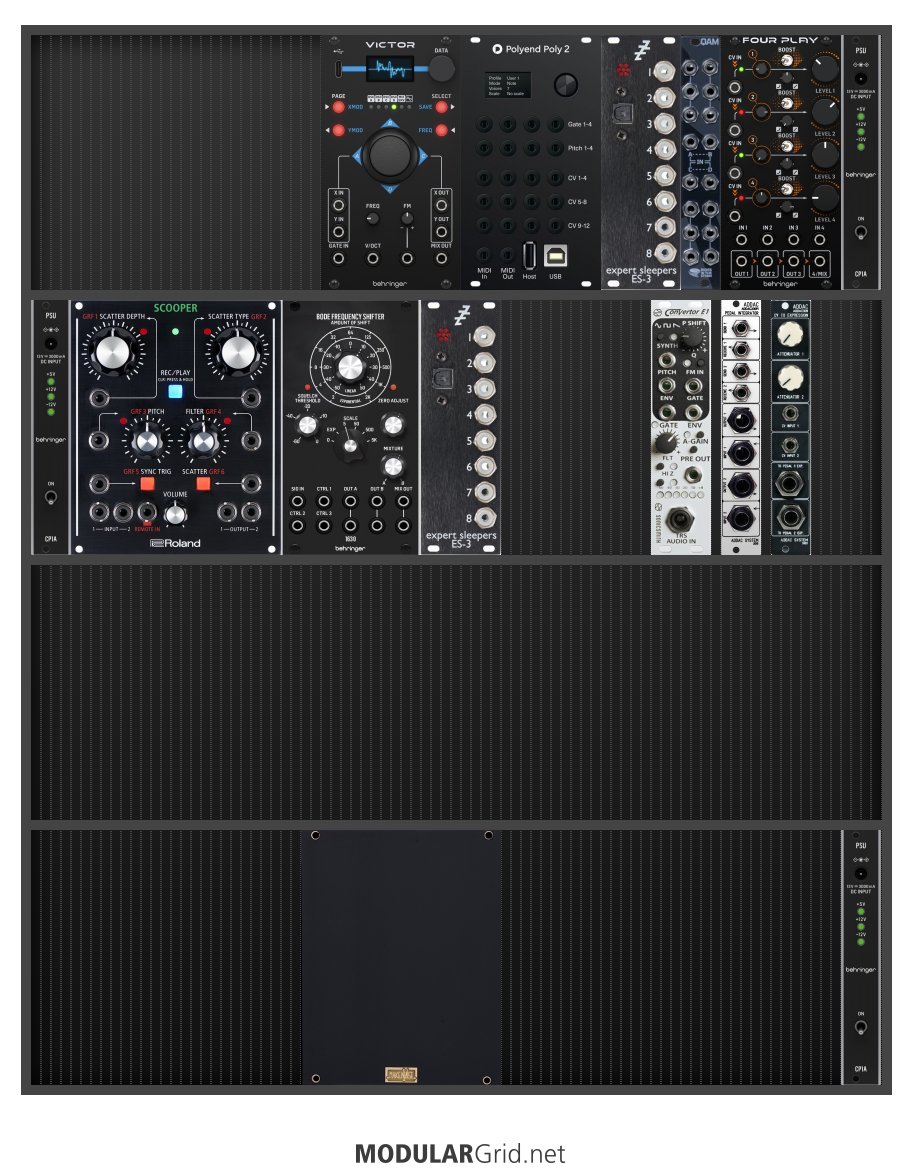Click the blue REC/PLAY button on Scooper
The image size is (922, 1175).
(x=175, y=391)
